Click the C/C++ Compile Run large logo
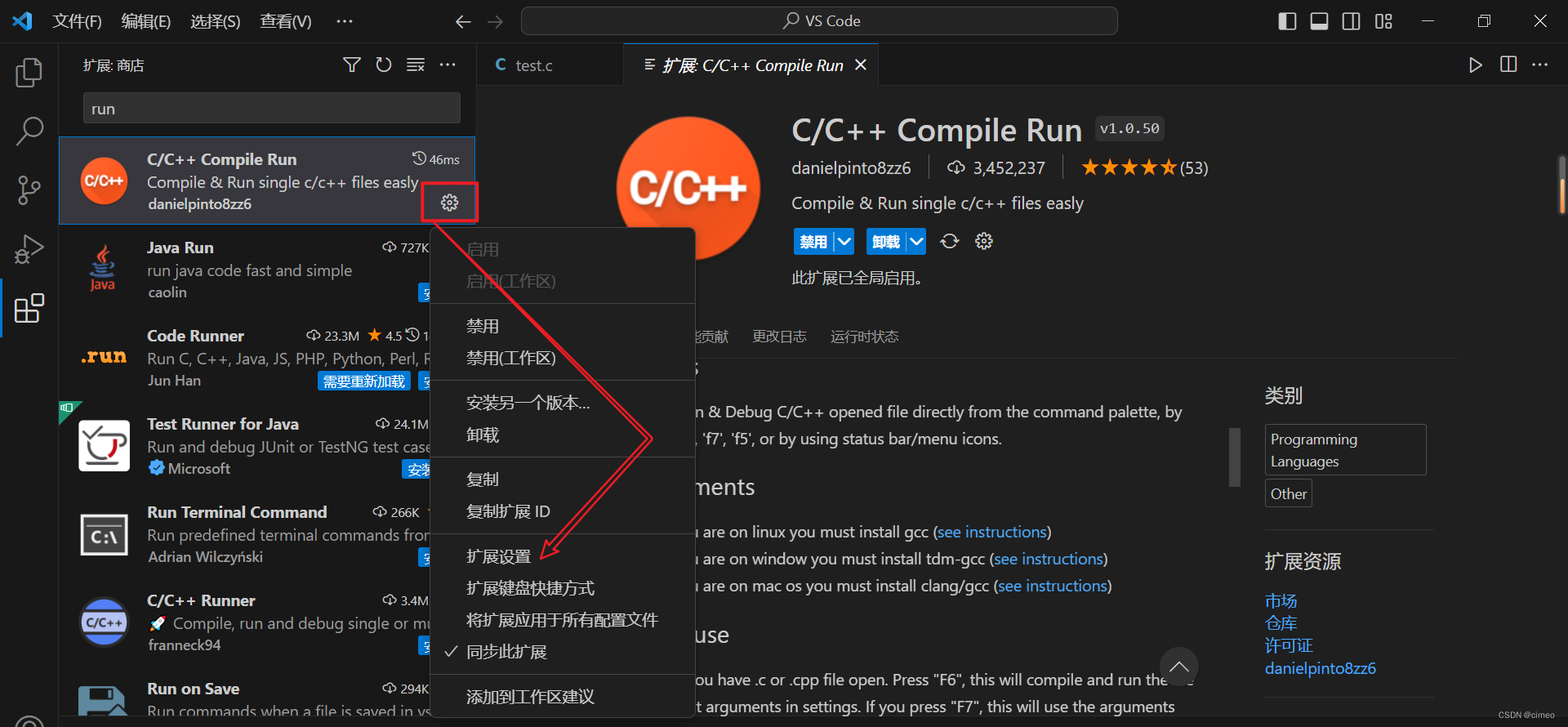Screen dimensions: 1568x727 click(x=688, y=188)
